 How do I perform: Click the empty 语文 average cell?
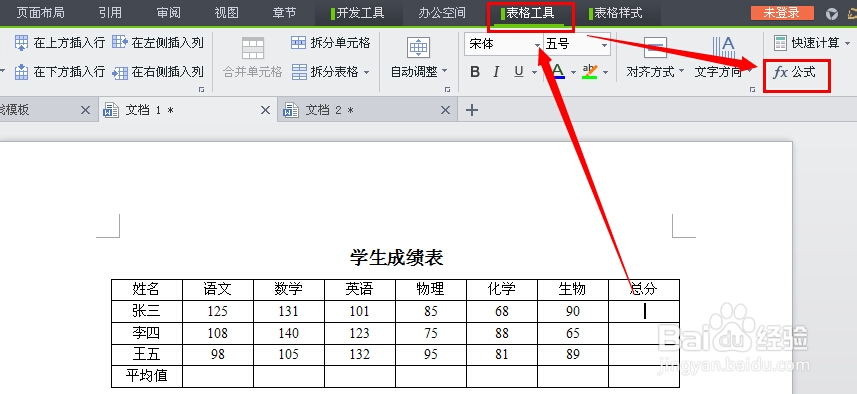(218, 376)
